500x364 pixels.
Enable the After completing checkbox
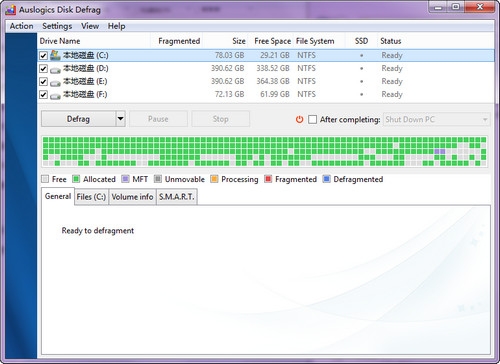click(312, 119)
